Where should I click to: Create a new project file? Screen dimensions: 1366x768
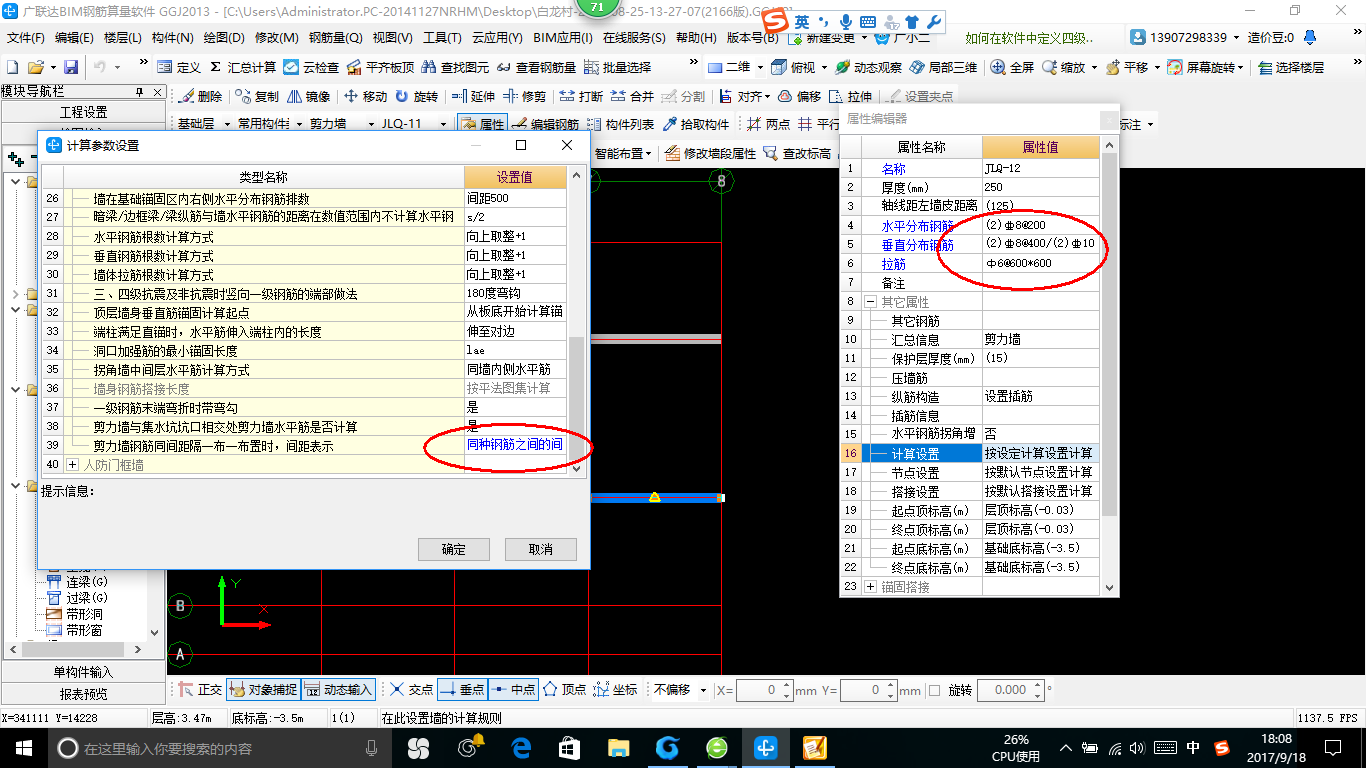[x=12, y=67]
